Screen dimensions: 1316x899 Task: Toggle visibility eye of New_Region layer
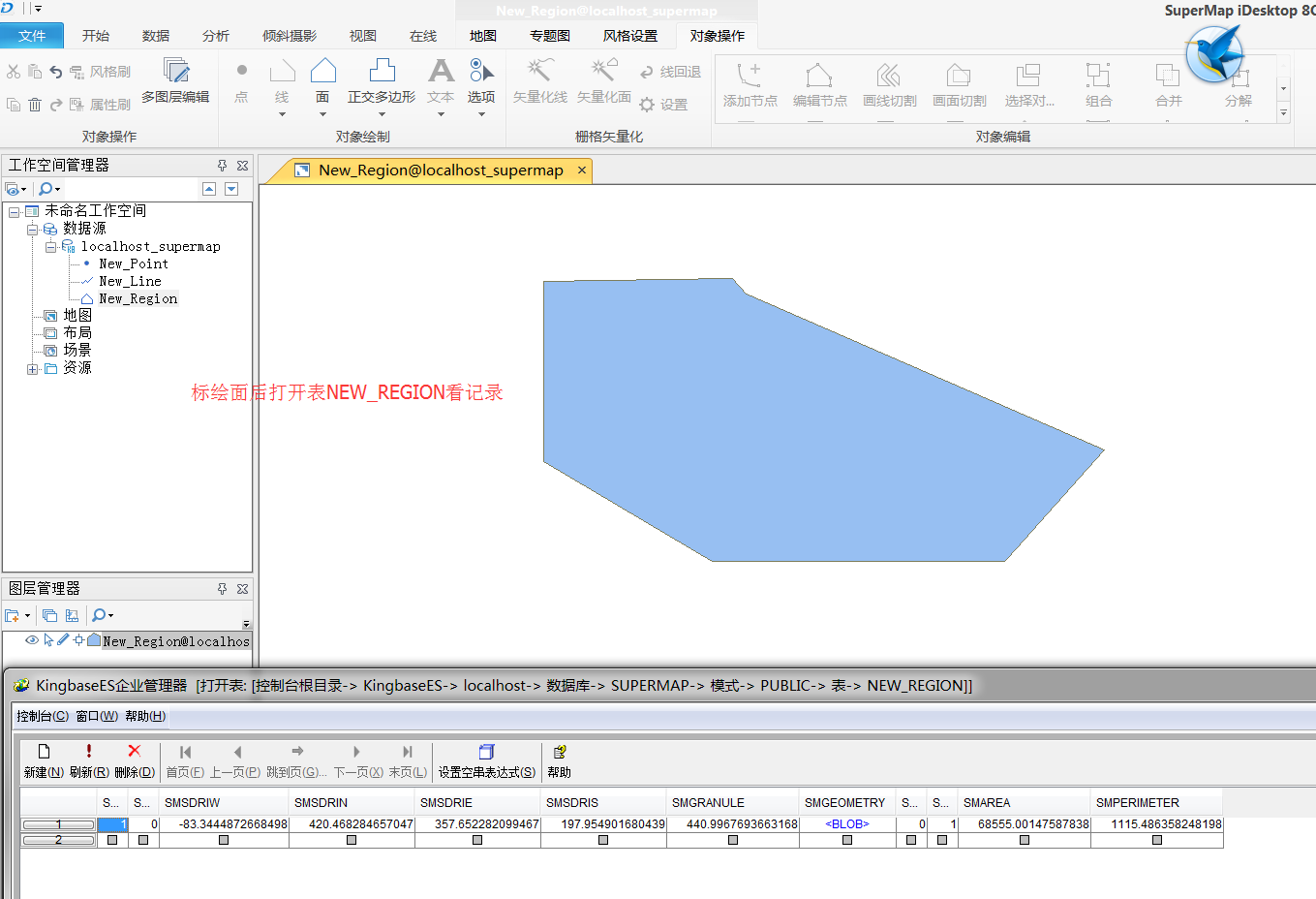coord(32,640)
